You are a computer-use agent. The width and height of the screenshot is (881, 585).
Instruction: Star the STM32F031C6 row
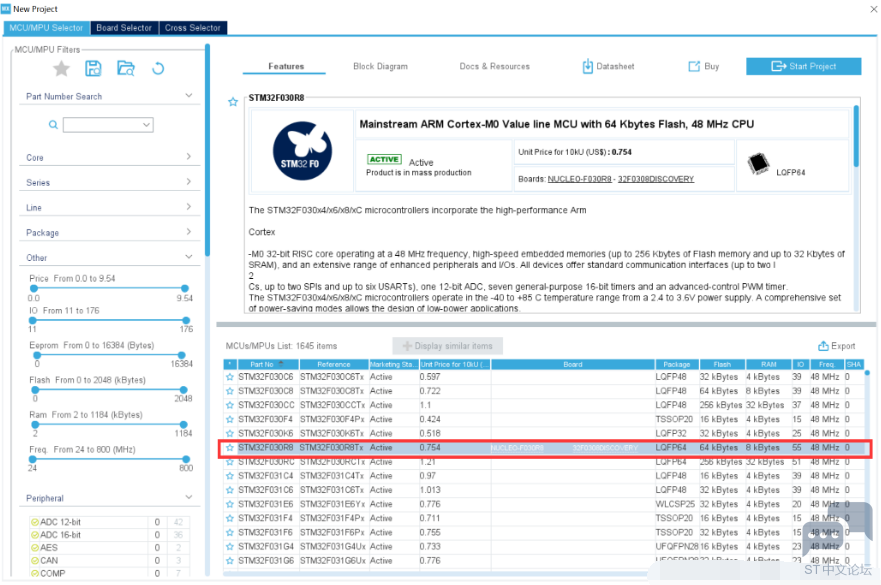[x=229, y=490]
